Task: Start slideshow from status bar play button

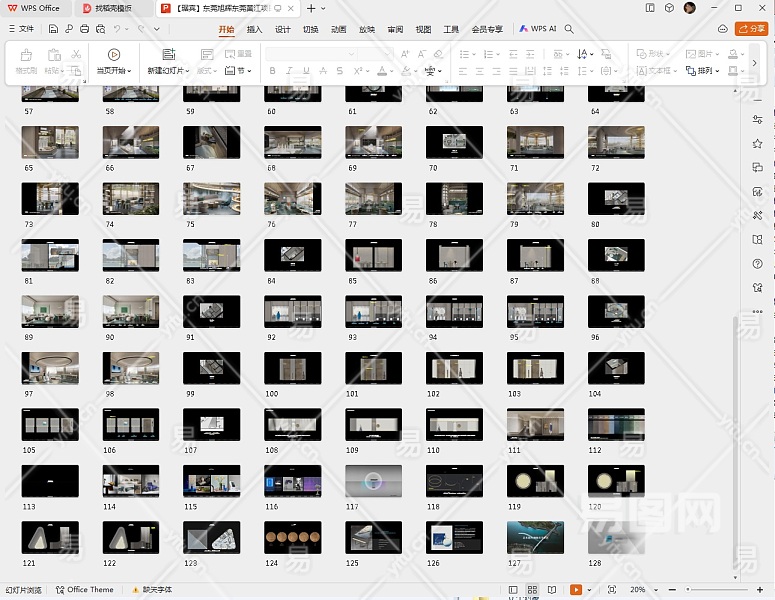Action: (575, 590)
